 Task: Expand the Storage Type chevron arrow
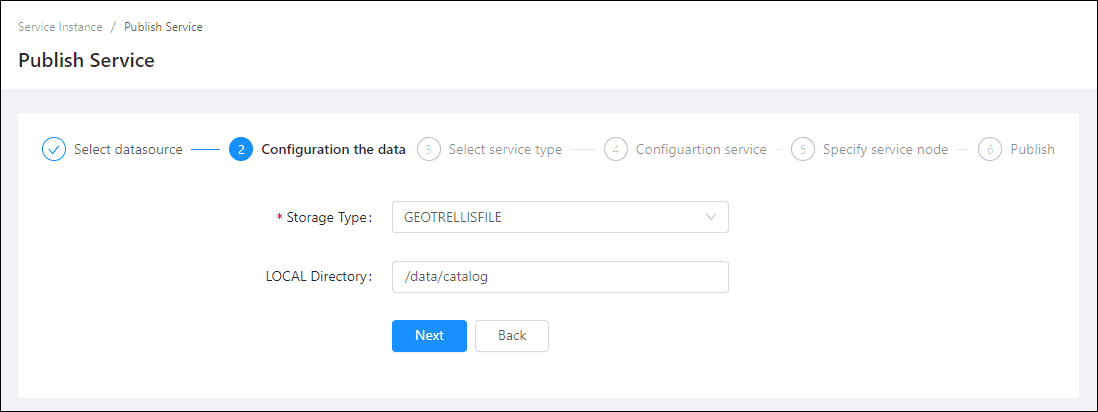pyautogui.click(x=711, y=217)
